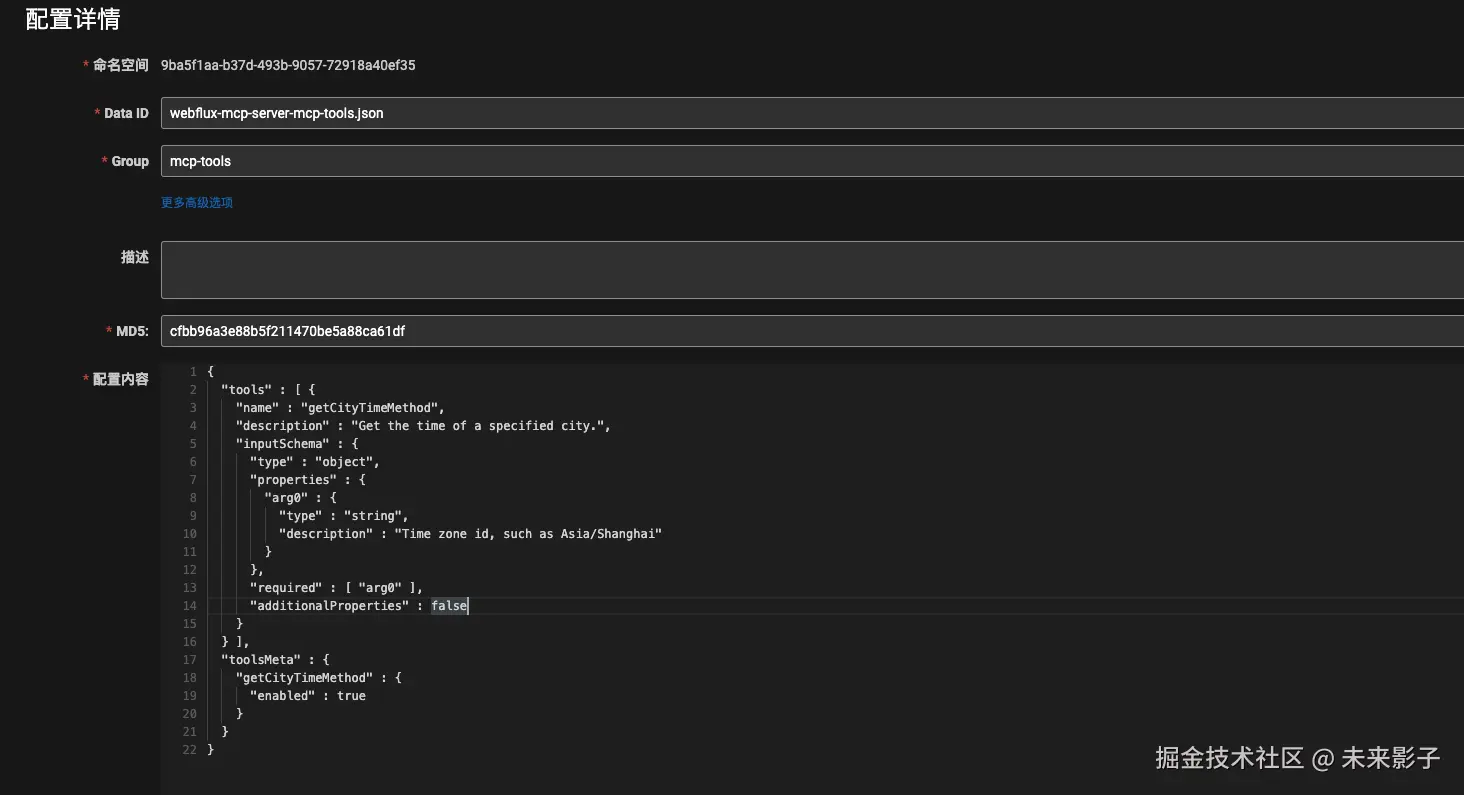This screenshot has width=1464, height=795.
Task: Place cursor on the "tools" key
Action: pyautogui.click(x=243, y=390)
